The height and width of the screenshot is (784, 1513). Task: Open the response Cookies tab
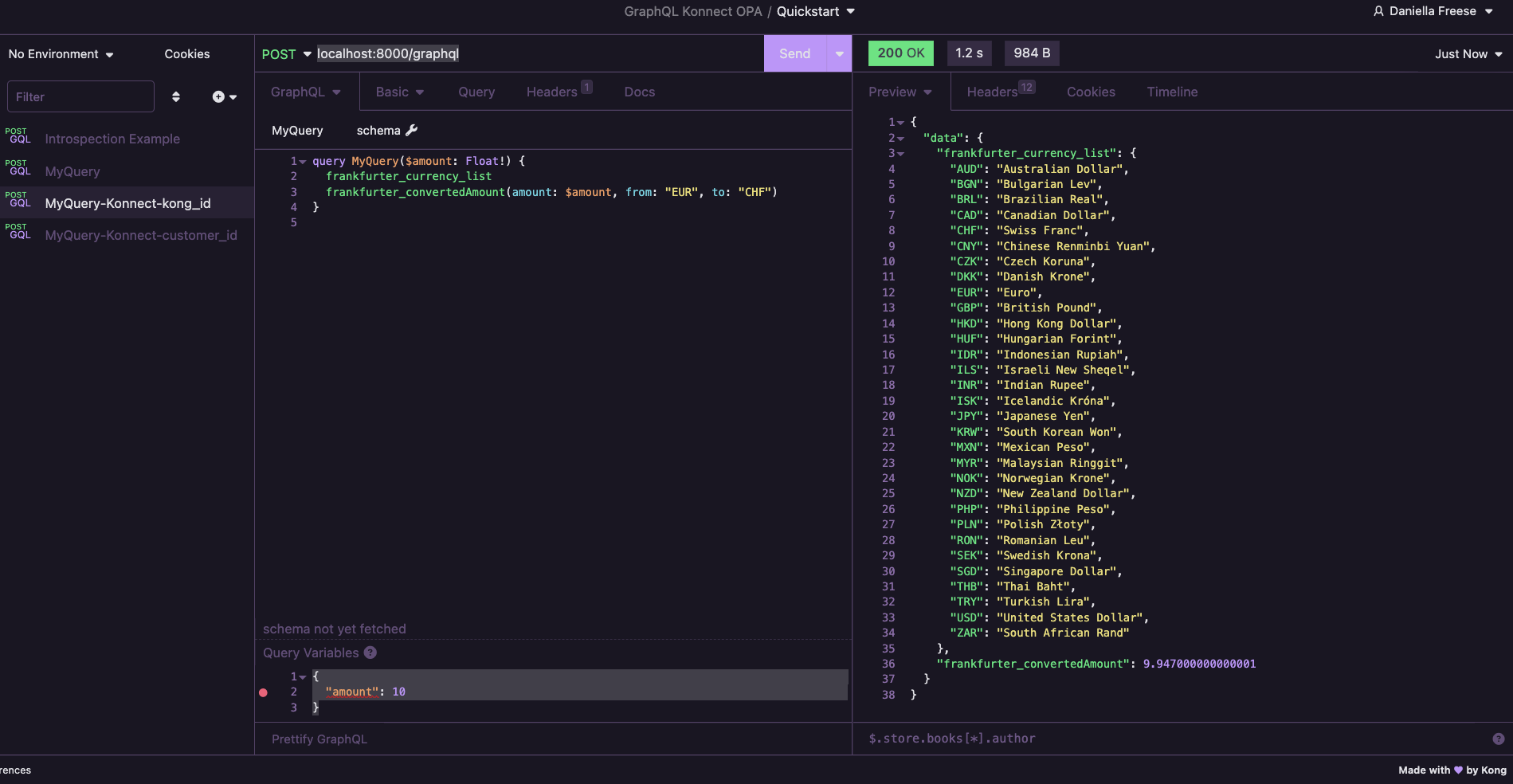point(1091,92)
